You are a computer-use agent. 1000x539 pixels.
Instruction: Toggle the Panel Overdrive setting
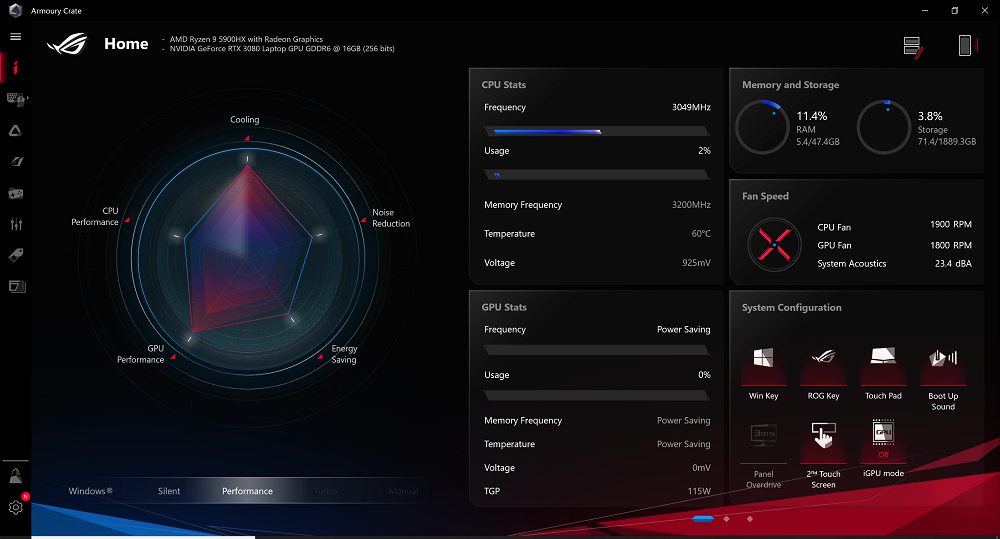tap(763, 456)
